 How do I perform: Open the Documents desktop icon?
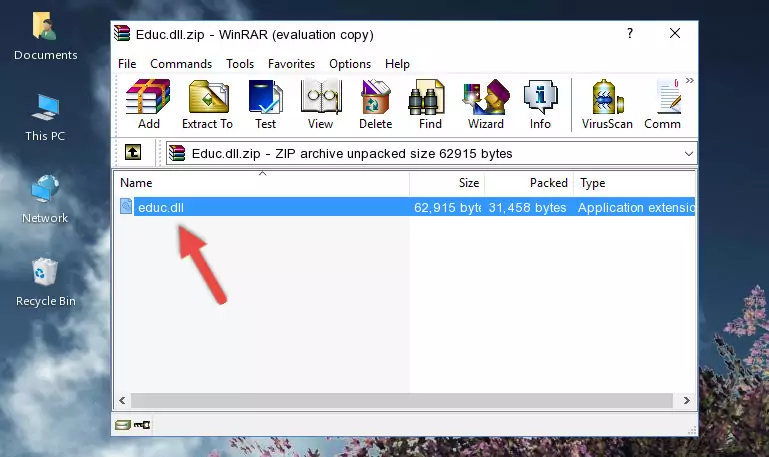[45, 36]
